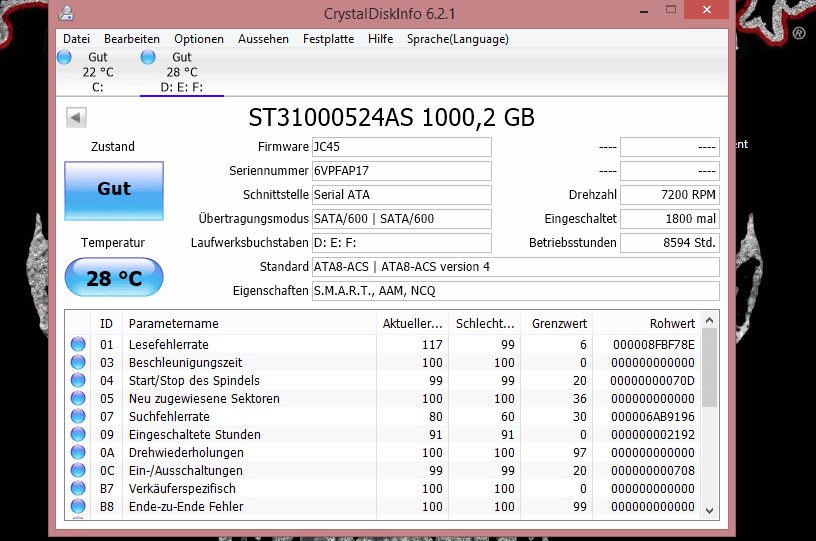Image resolution: width=816 pixels, height=541 pixels.
Task: Open the Datei menu
Action: [76, 39]
